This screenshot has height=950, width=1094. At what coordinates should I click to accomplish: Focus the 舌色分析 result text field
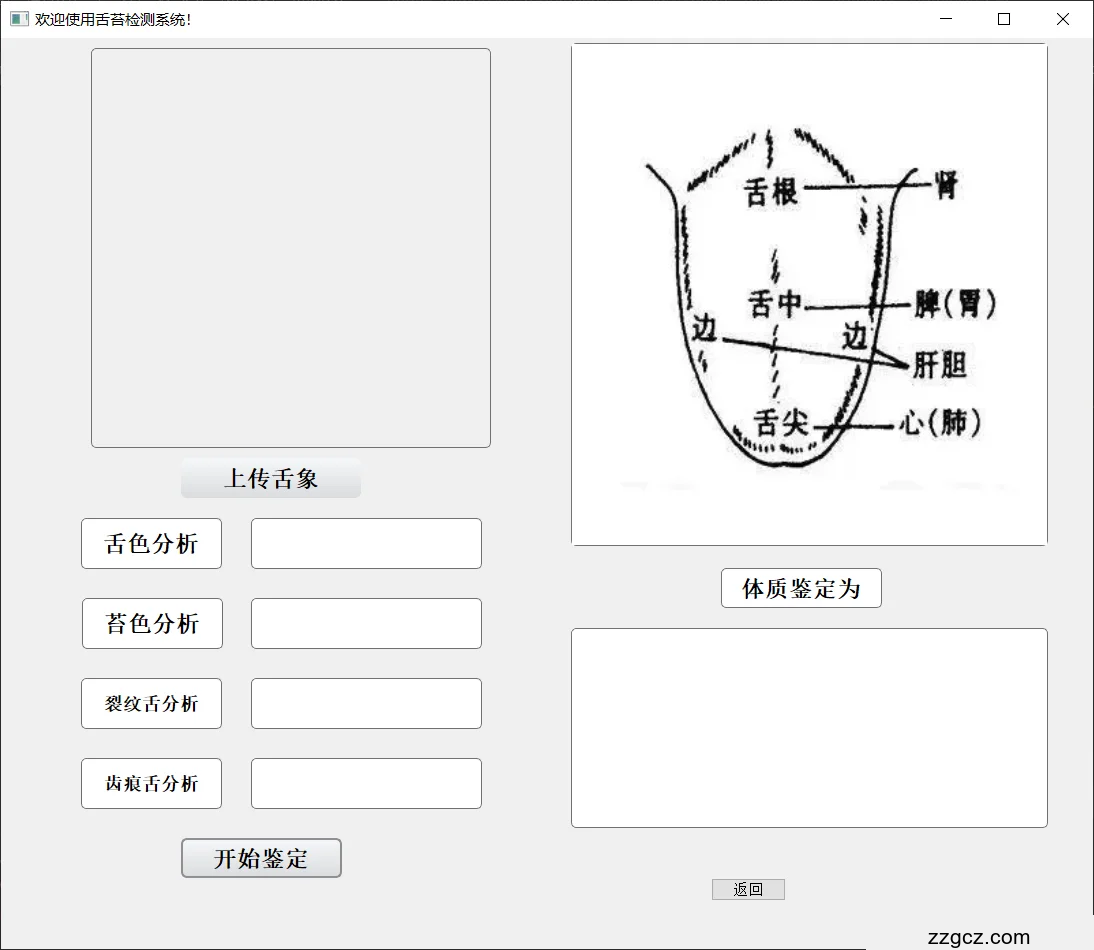366,544
